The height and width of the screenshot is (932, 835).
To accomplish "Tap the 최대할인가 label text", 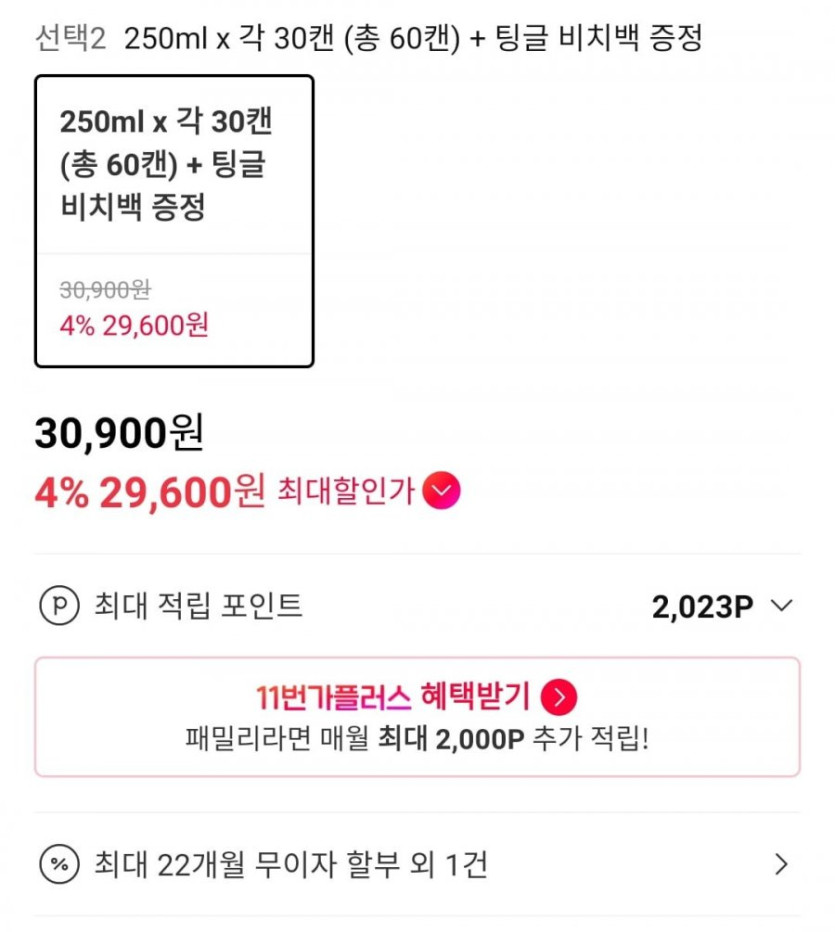I will point(344,491).
